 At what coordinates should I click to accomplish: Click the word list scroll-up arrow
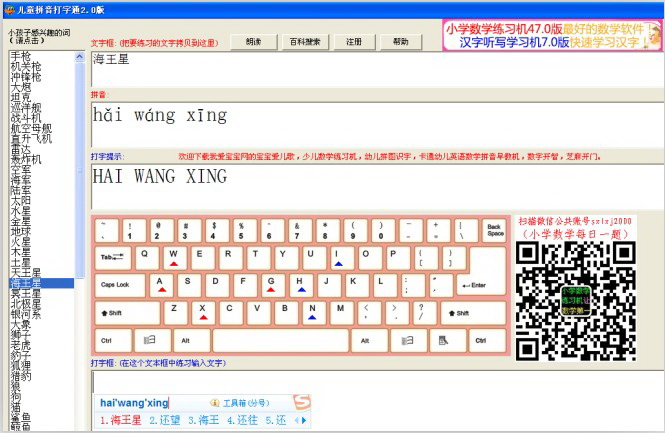click(x=80, y=56)
